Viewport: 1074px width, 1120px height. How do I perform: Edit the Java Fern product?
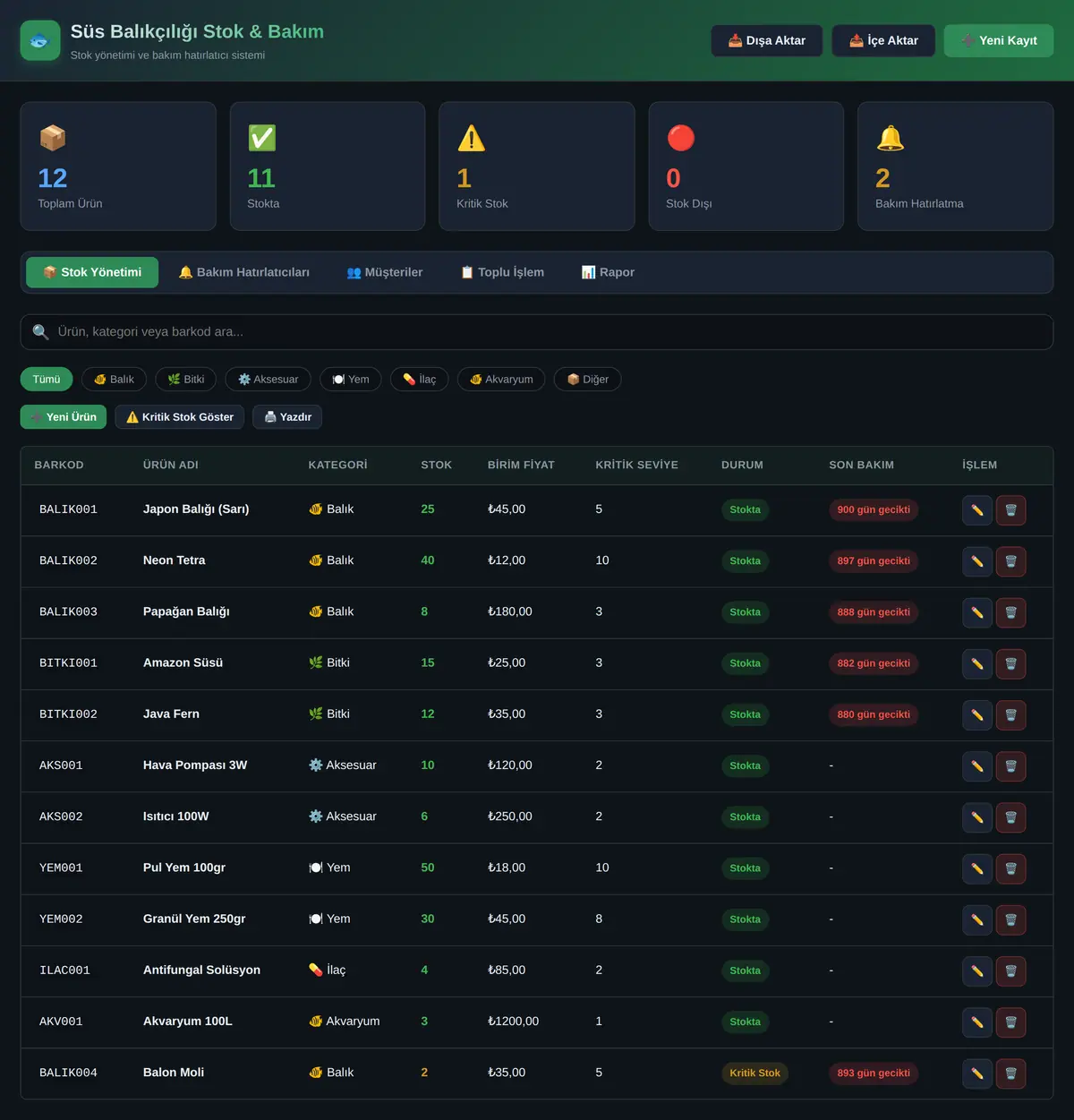click(977, 714)
